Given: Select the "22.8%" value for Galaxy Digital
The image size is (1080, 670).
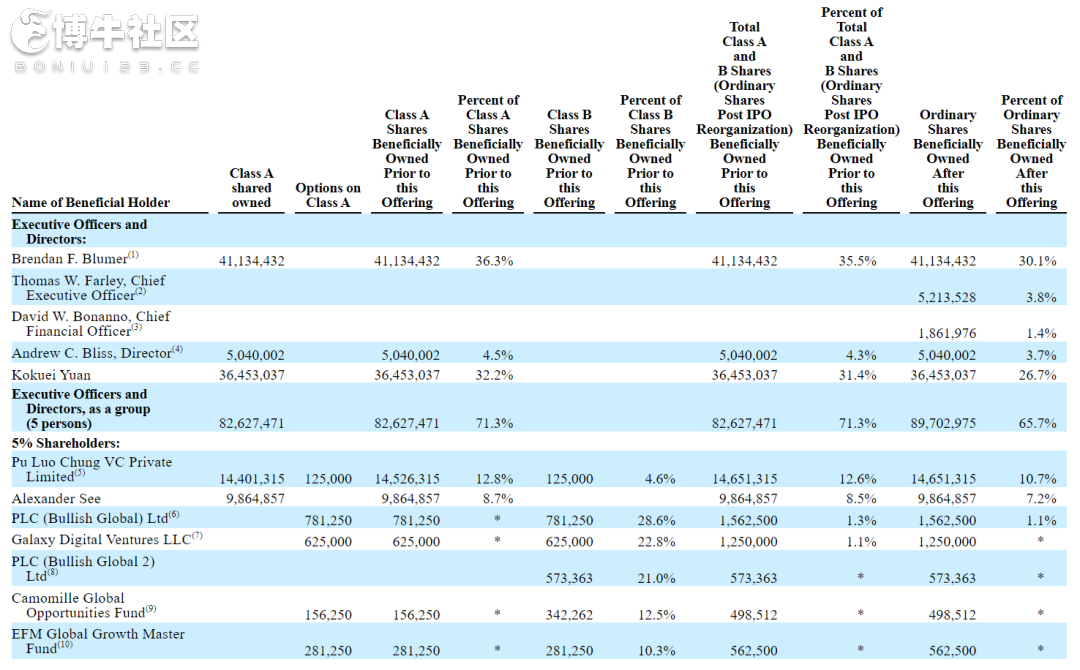Looking at the screenshot, I should tap(656, 542).
